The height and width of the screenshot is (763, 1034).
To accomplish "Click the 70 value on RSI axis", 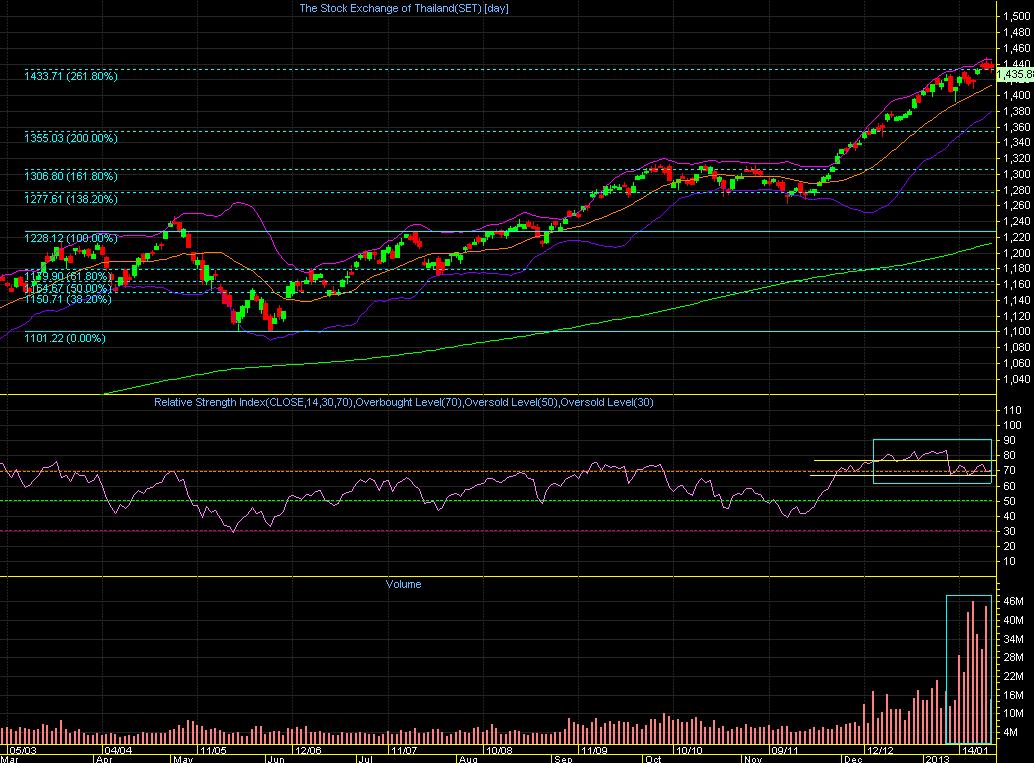I will [1009, 471].
